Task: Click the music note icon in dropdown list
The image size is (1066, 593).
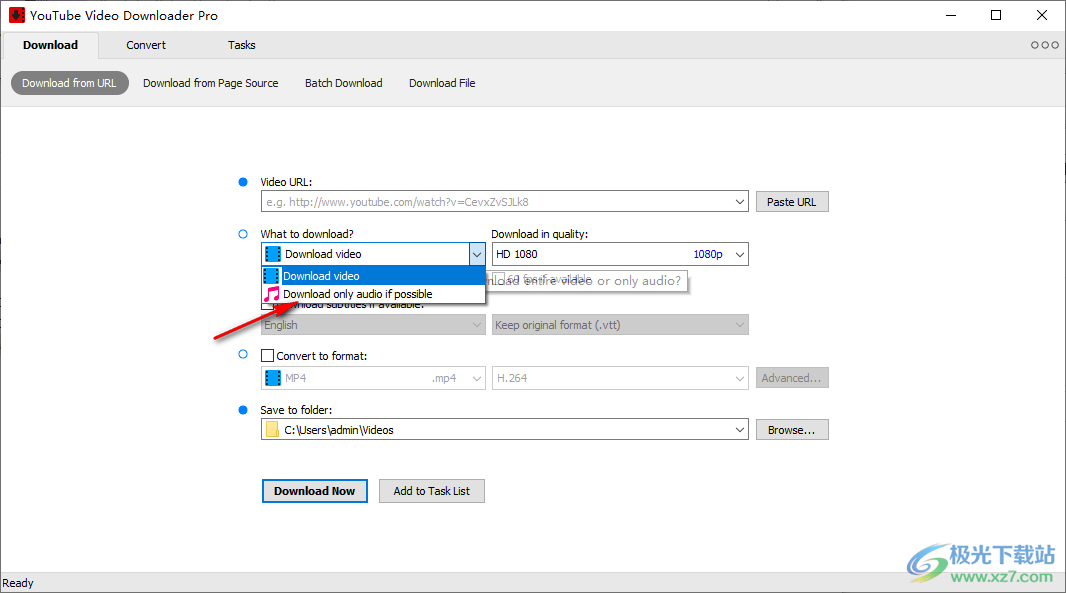Action: [272, 294]
